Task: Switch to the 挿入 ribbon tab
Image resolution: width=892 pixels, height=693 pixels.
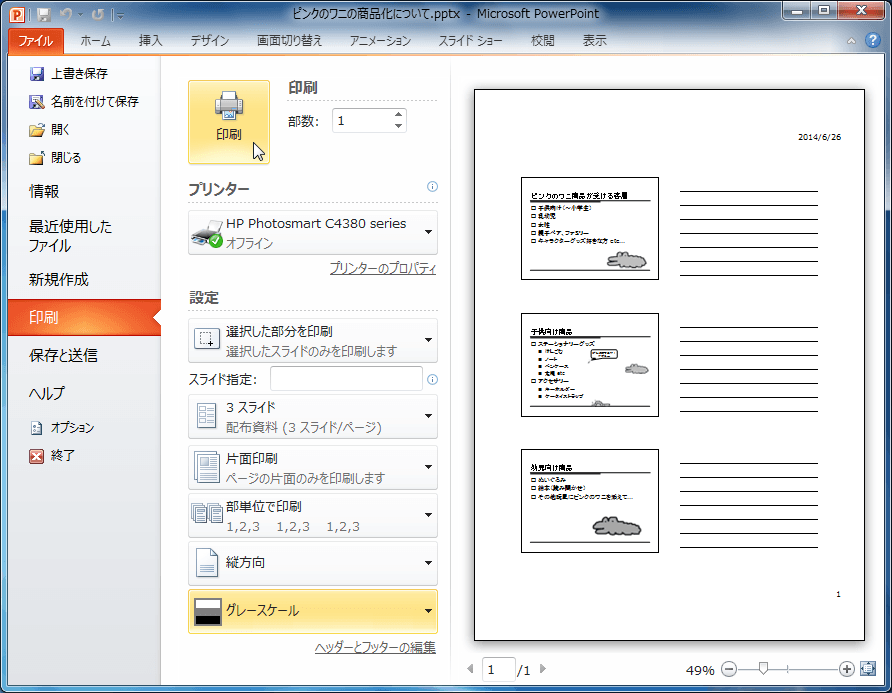Action: pyautogui.click(x=151, y=40)
